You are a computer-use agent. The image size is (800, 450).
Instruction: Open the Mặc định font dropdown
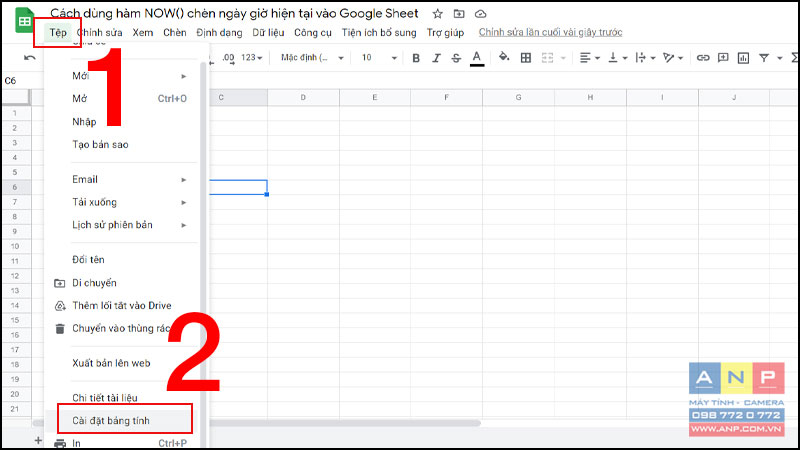[x=312, y=58]
